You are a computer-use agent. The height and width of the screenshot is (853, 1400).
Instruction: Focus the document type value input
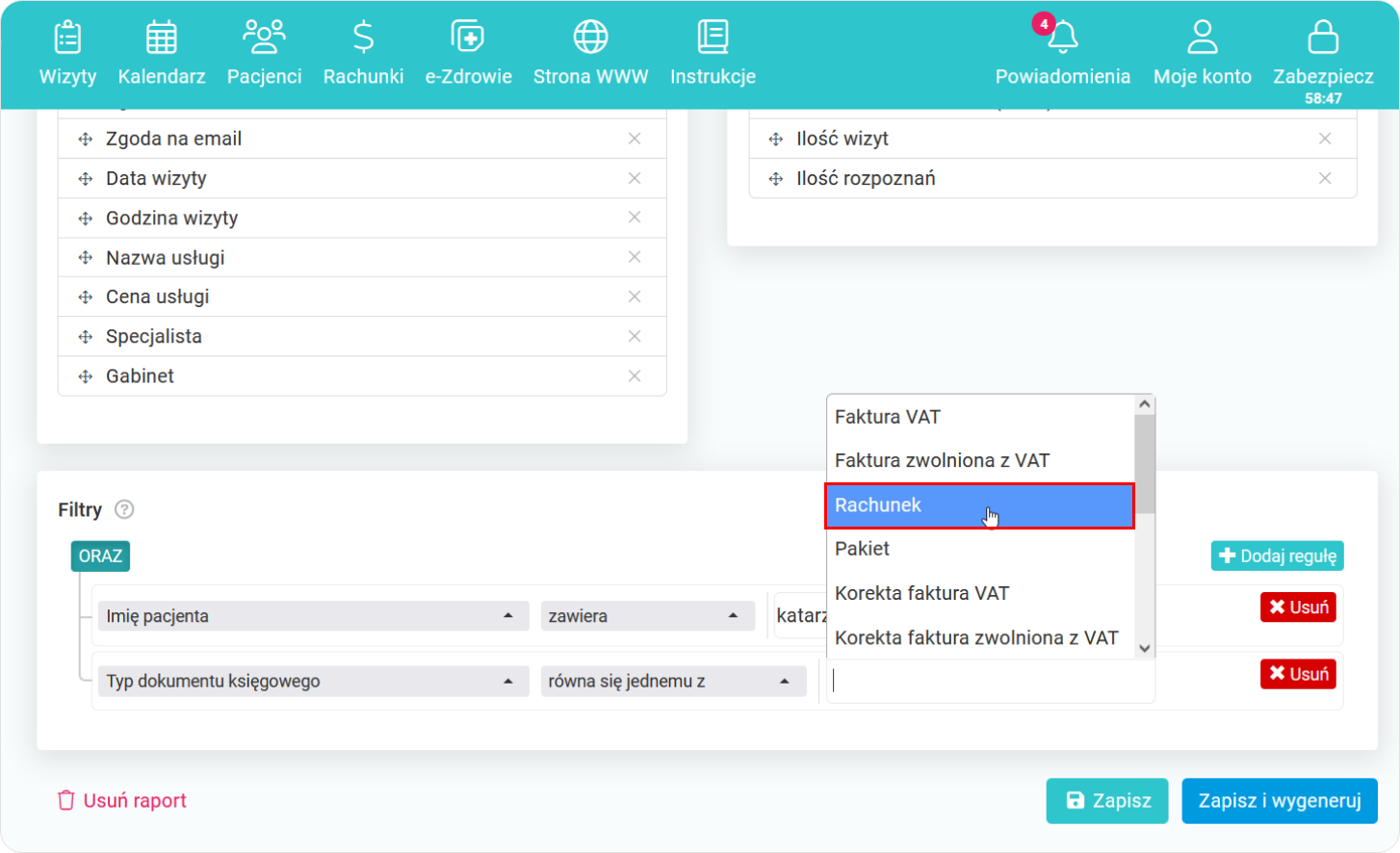click(x=990, y=681)
